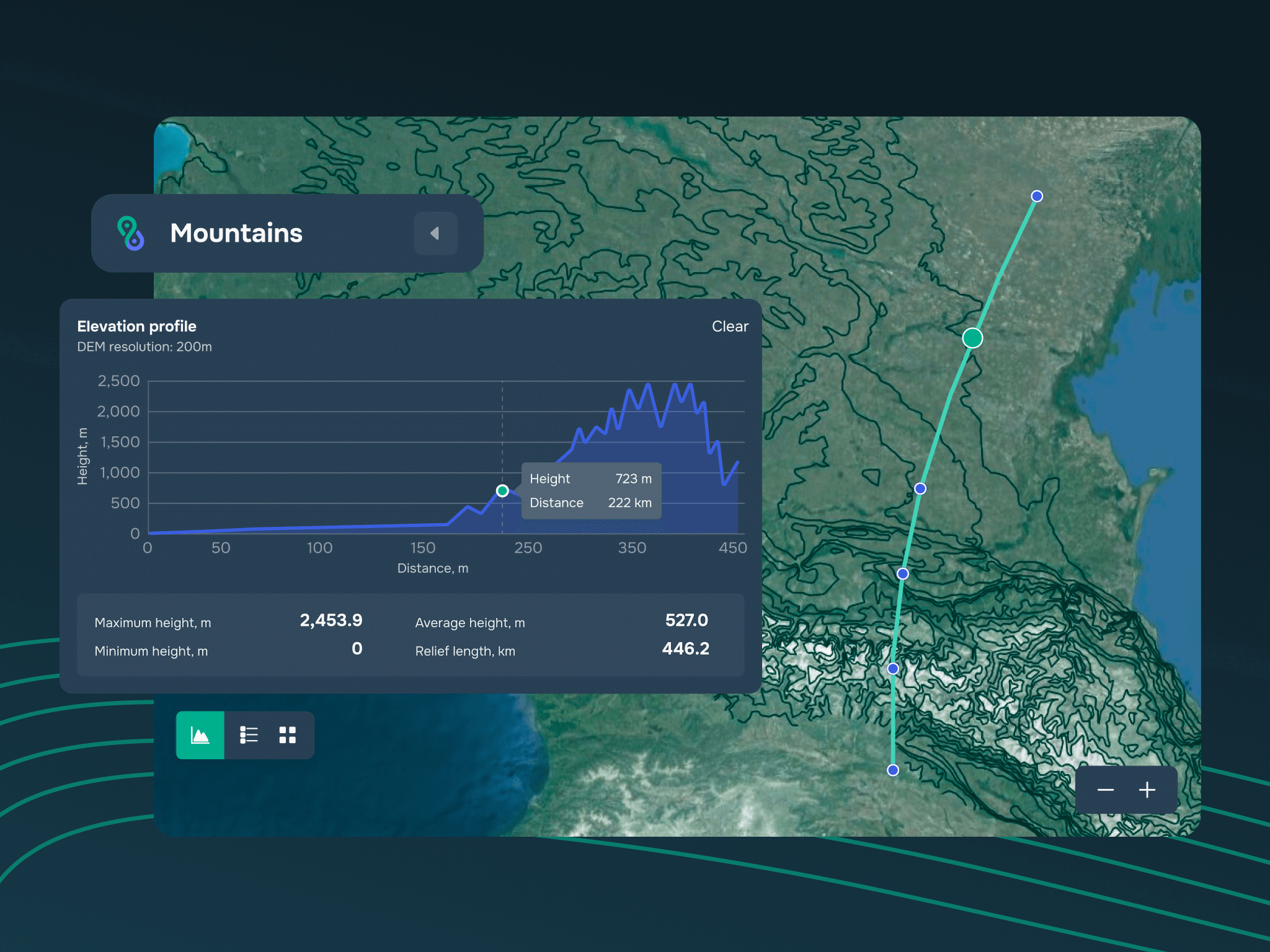
Task: Open the Mountains section header
Action: [x=236, y=233]
